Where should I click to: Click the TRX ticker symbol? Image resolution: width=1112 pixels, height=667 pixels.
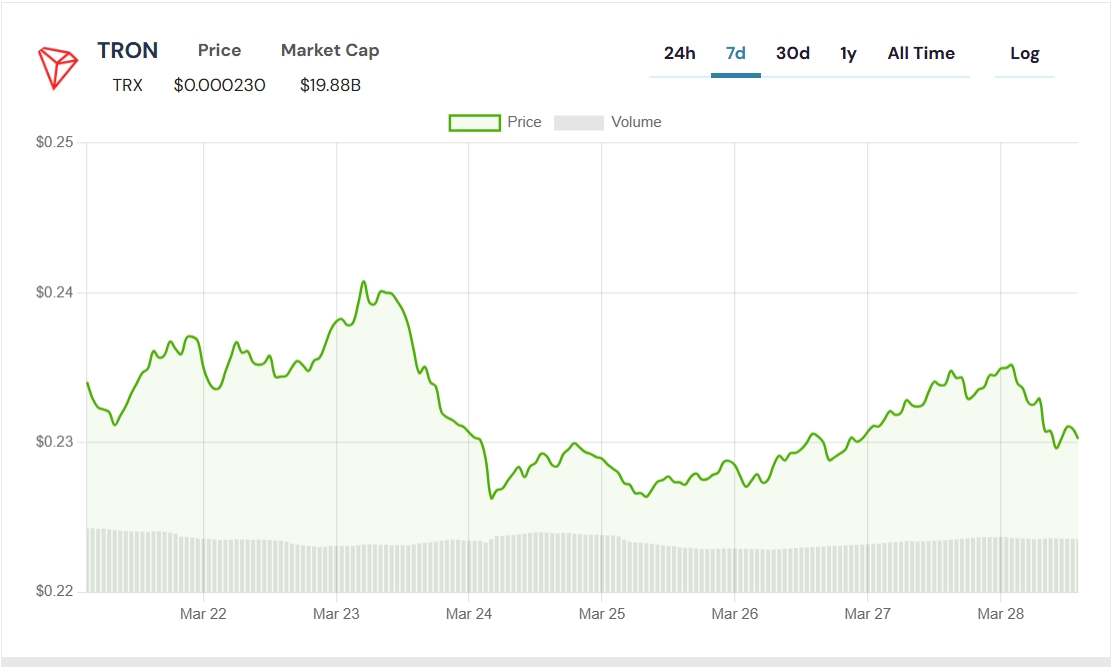(x=128, y=85)
